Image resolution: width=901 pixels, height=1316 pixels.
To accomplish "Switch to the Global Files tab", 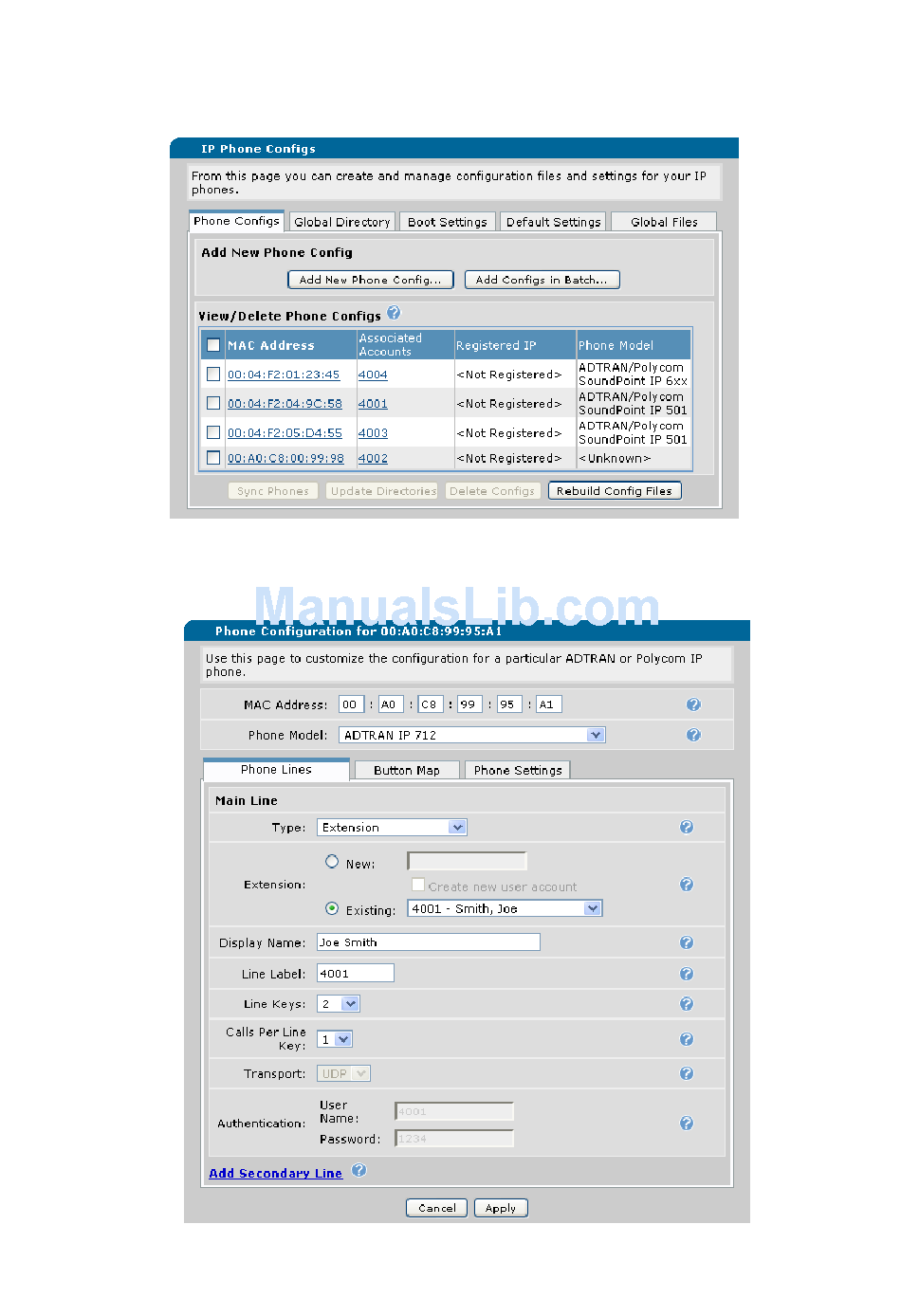I will point(664,222).
